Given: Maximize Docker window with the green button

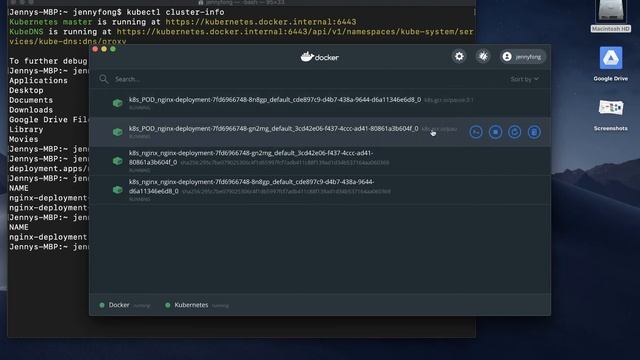Looking at the screenshot, I should (113, 49).
